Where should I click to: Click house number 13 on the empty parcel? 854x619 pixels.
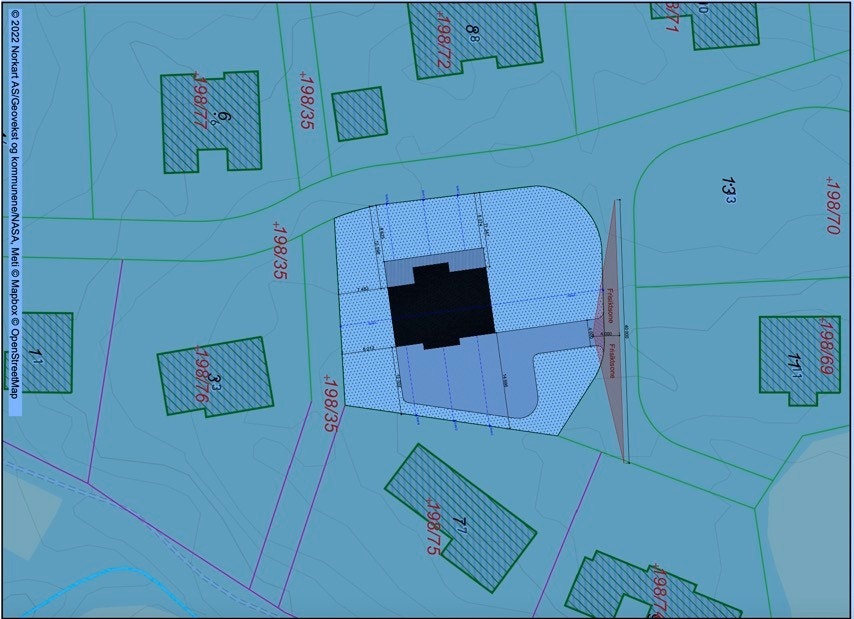[728, 190]
